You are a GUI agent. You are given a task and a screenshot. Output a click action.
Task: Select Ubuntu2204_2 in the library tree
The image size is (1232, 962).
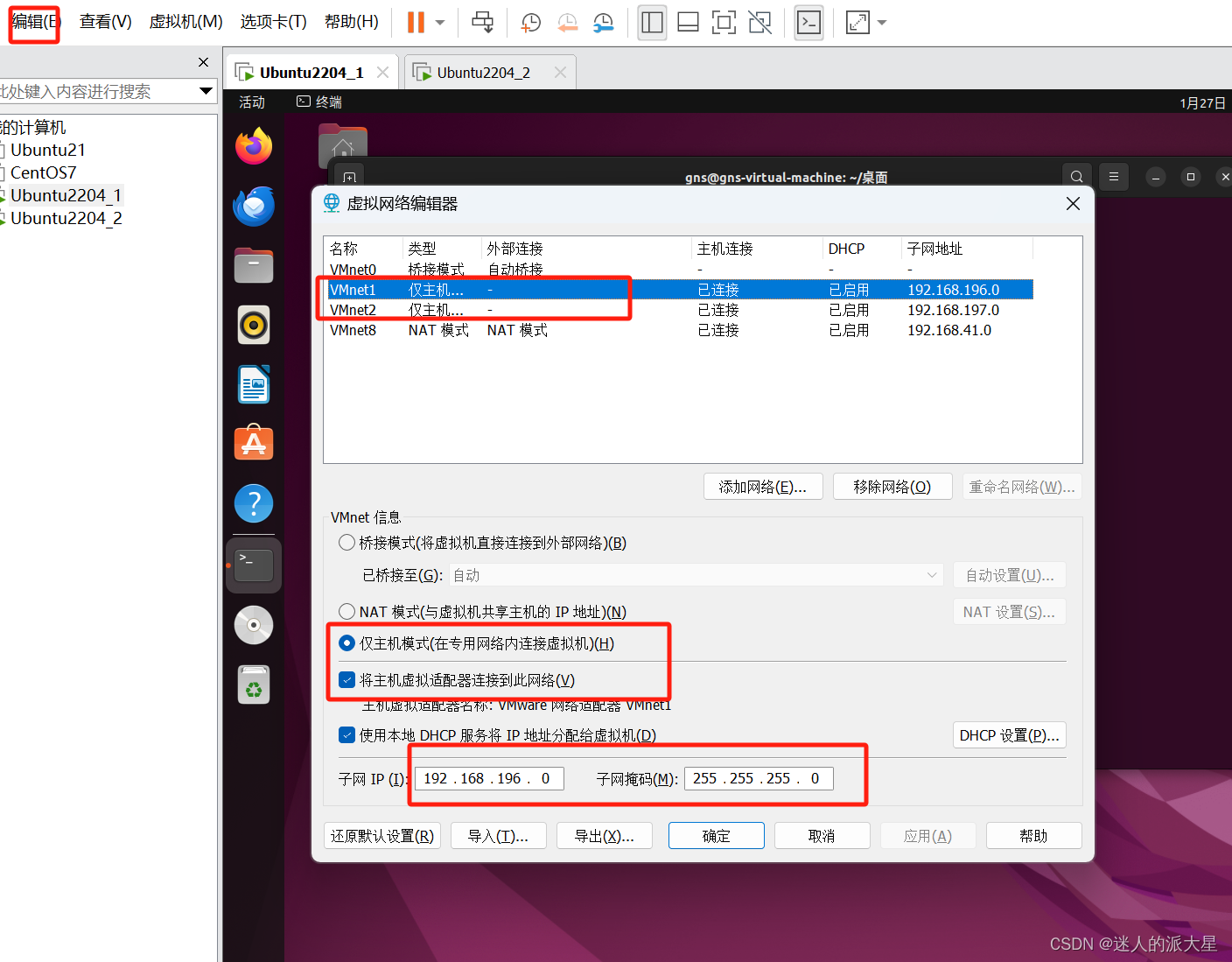(x=66, y=218)
